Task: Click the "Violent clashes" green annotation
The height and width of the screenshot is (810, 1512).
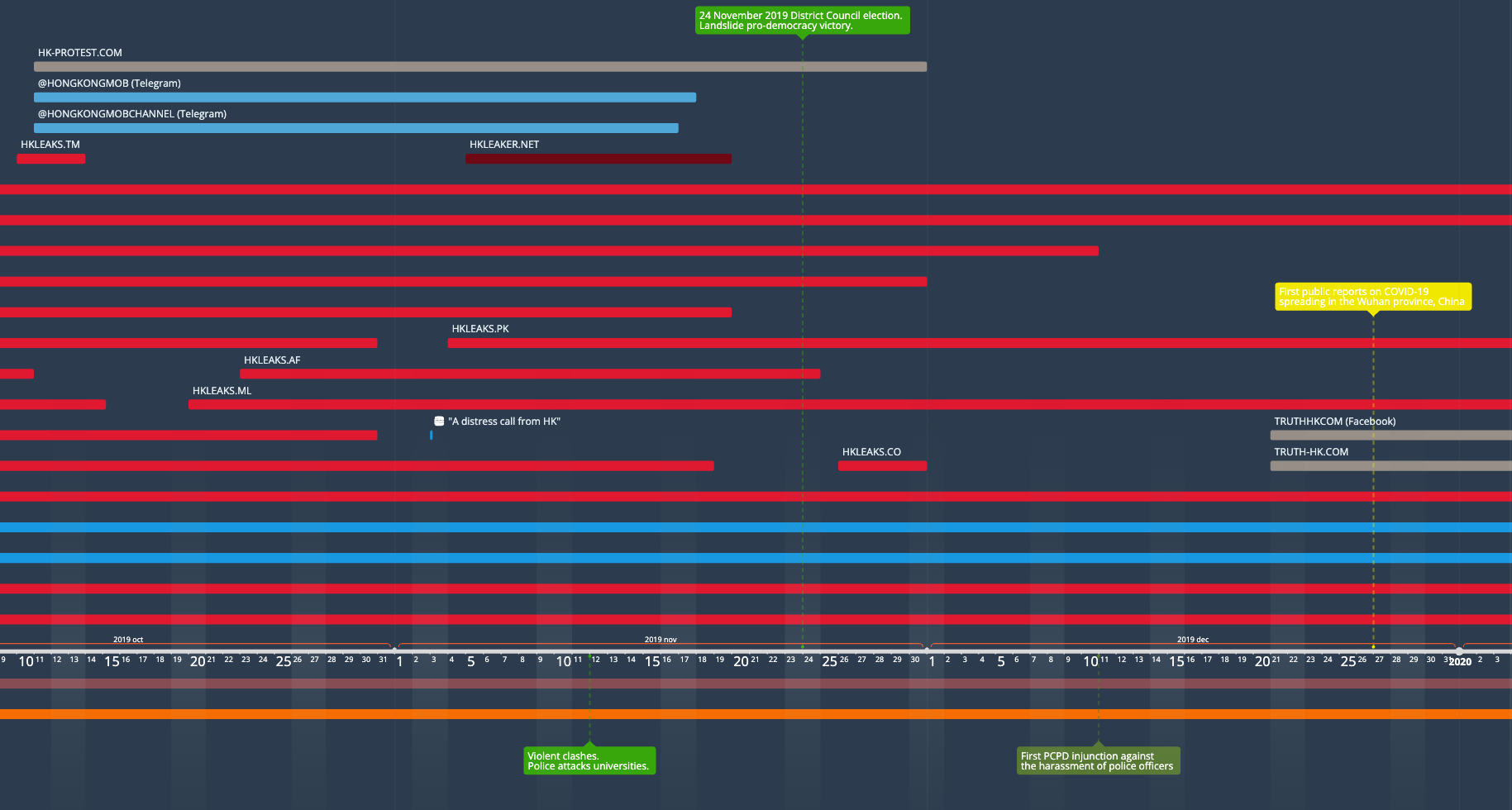Action: coord(589,761)
